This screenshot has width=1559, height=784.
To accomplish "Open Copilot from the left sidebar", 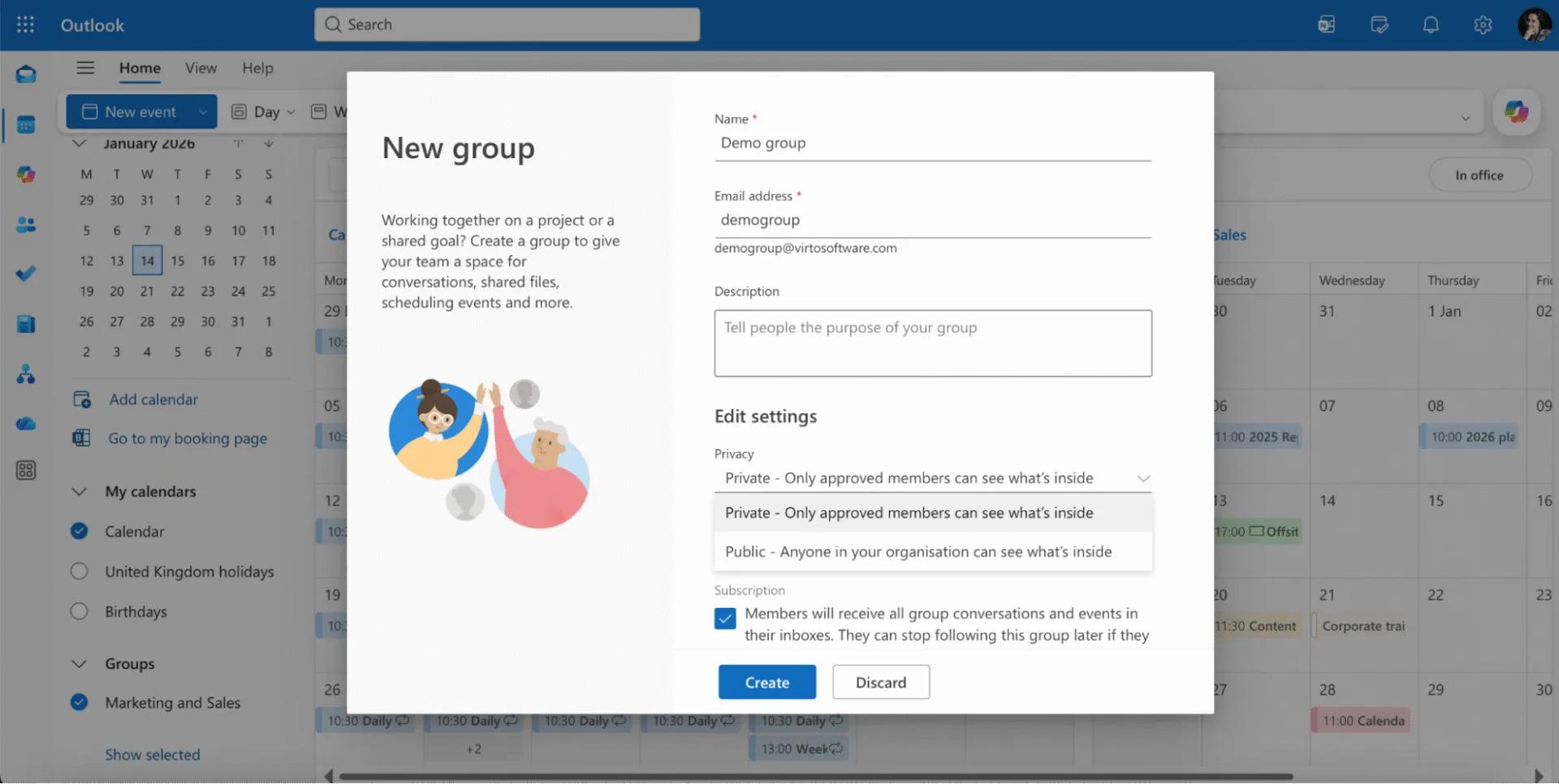I will pos(26,174).
